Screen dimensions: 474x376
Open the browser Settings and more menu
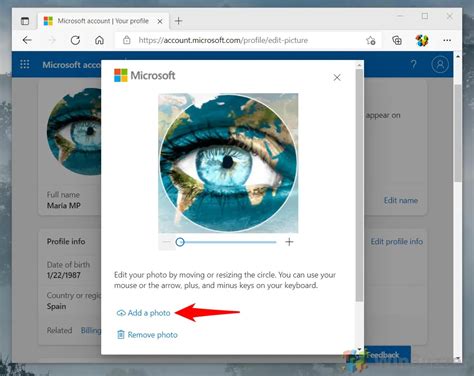(447, 40)
